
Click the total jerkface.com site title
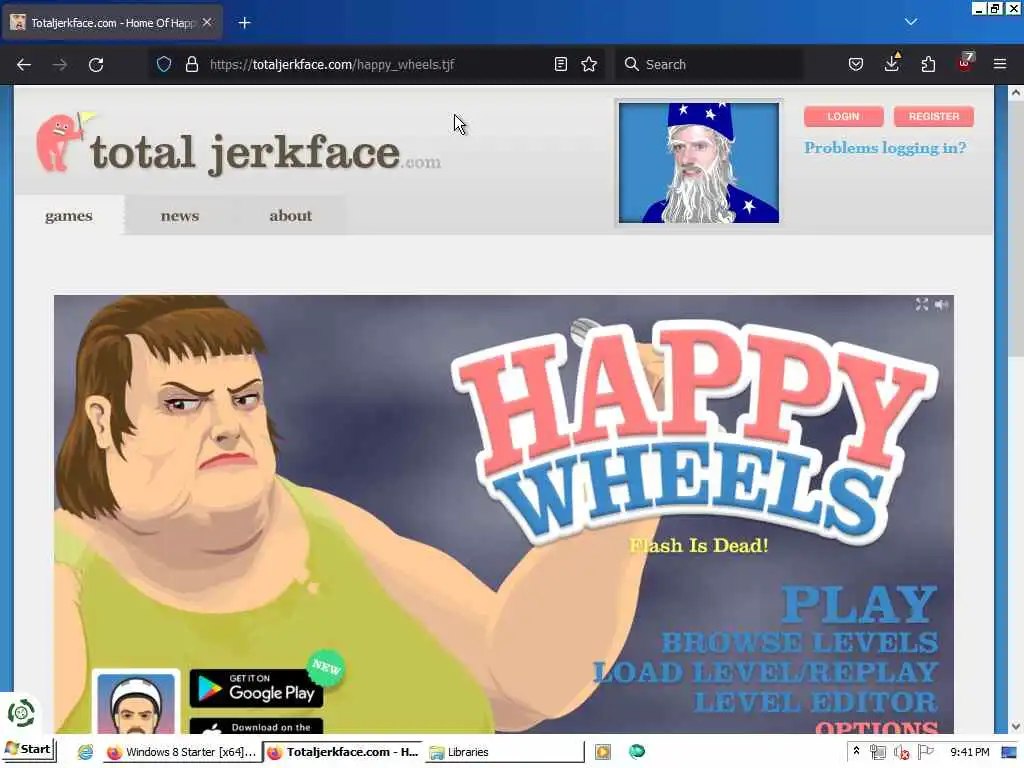[x=265, y=153]
